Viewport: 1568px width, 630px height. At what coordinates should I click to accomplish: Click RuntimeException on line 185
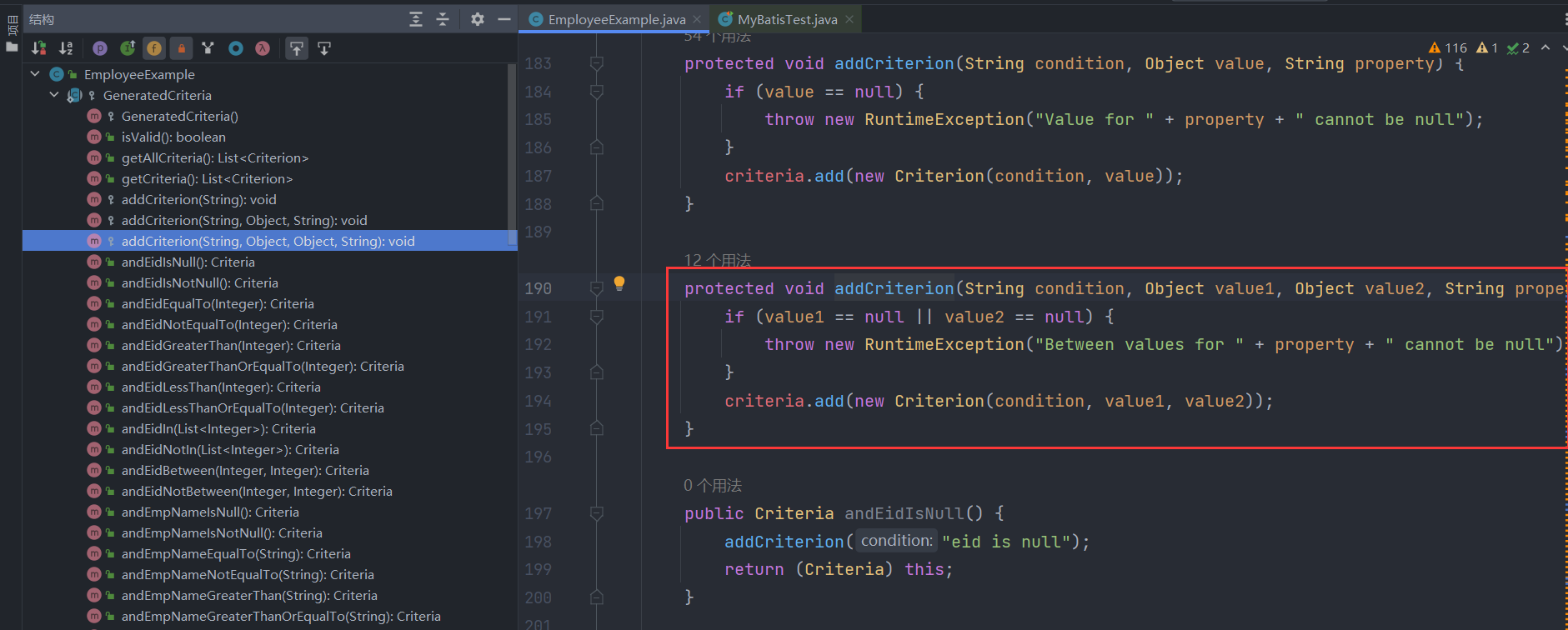(x=944, y=119)
